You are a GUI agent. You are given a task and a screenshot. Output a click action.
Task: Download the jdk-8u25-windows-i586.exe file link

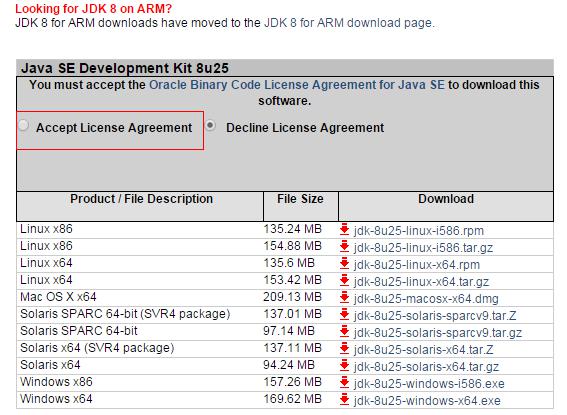429,384
